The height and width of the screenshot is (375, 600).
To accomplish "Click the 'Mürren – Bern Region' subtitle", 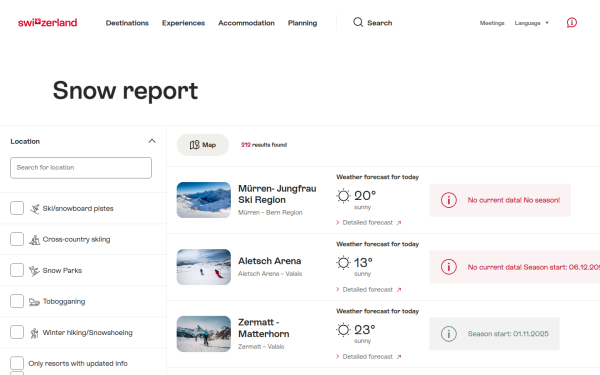I will [x=270, y=212].
